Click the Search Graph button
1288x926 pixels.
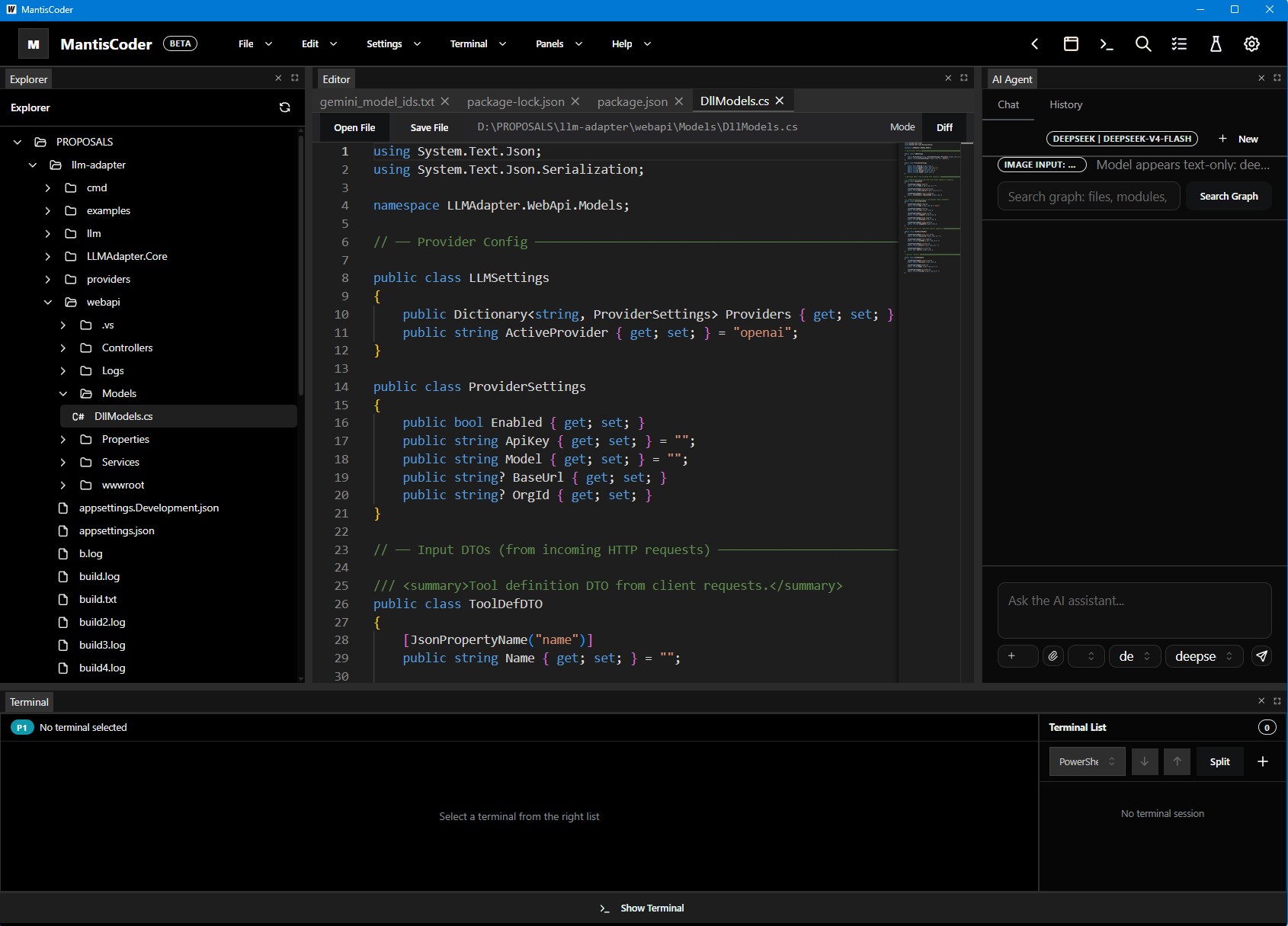pos(1229,196)
